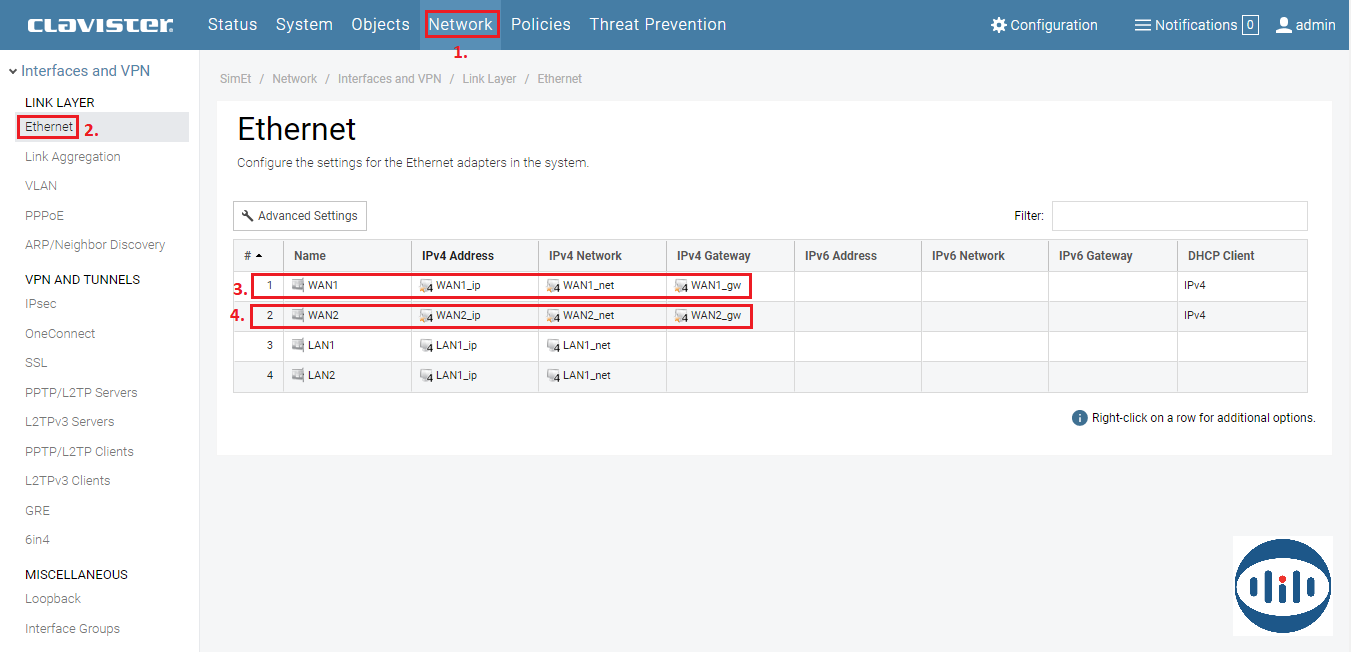Viewport: 1351px width, 652px height.
Task: Select the LAN1 table row name
Action: (321, 346)
